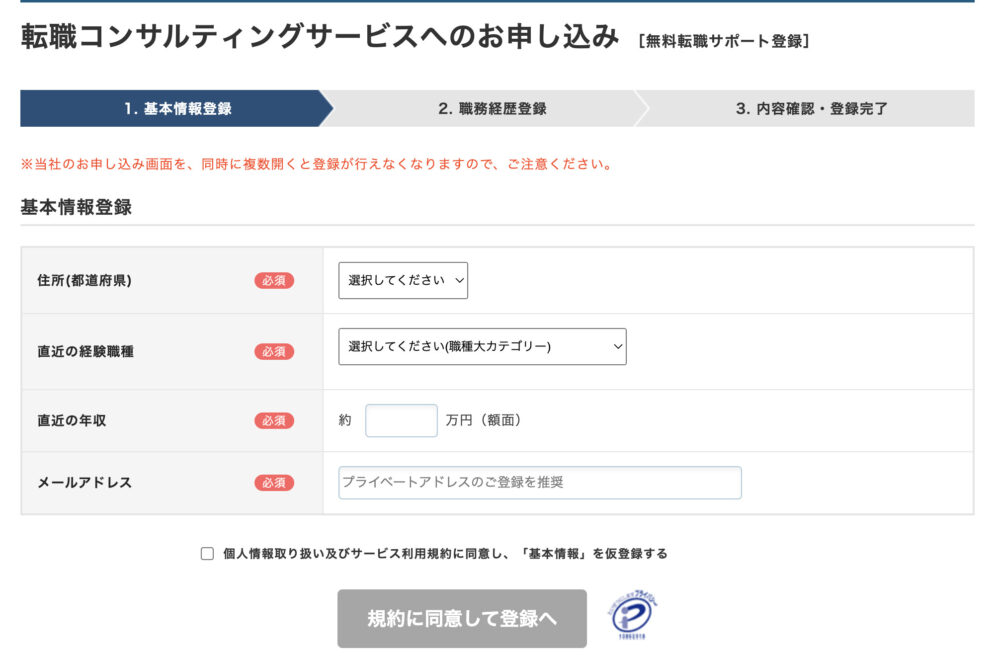Click the 転職コンサルティングサービスへのお申し込み page title
This screenshot has height=656, width=1000.
click(320, 36)
